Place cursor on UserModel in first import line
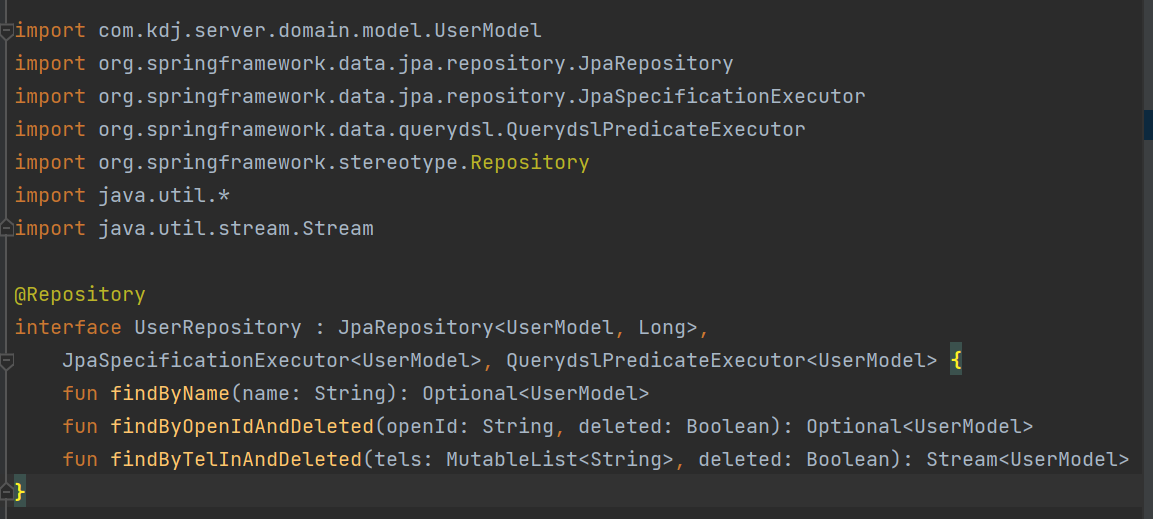 click(488, 31)
